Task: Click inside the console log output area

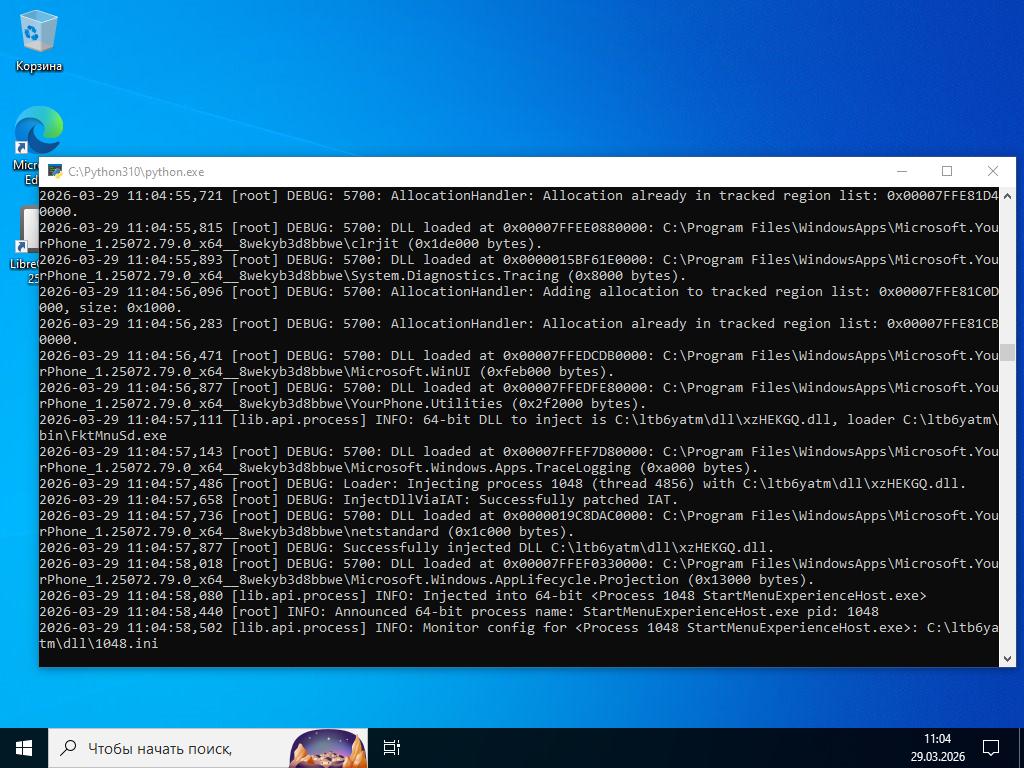Action: coord(500,420)
